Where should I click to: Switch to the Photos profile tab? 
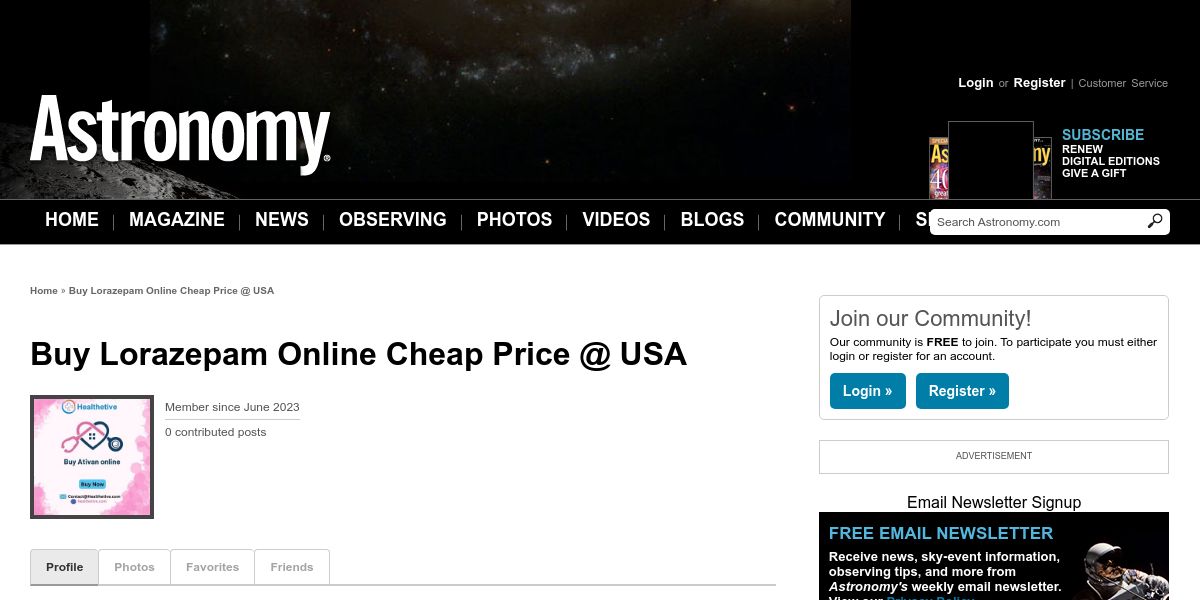pos(134,567)
